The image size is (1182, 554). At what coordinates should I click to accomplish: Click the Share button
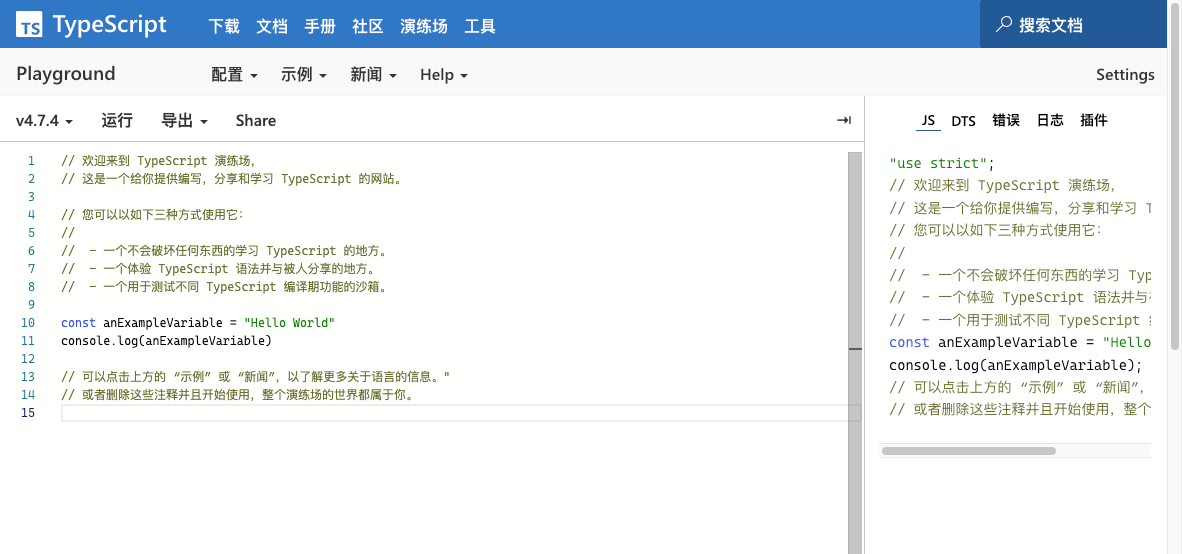(256, 121)
